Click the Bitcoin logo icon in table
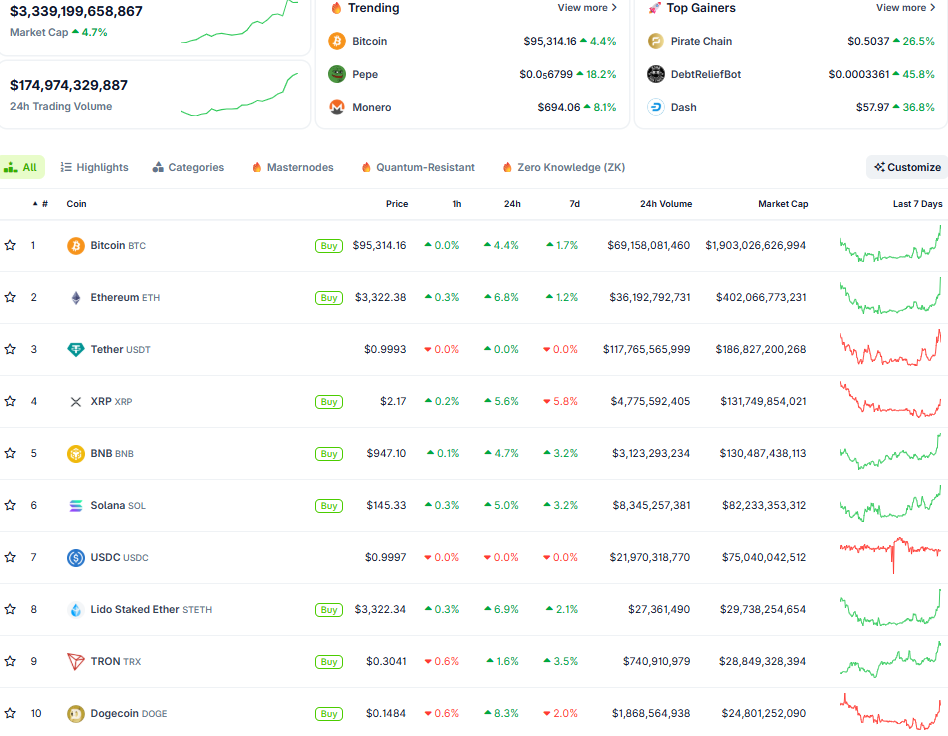Screen dimensions: 948x736 coord(75,246)
